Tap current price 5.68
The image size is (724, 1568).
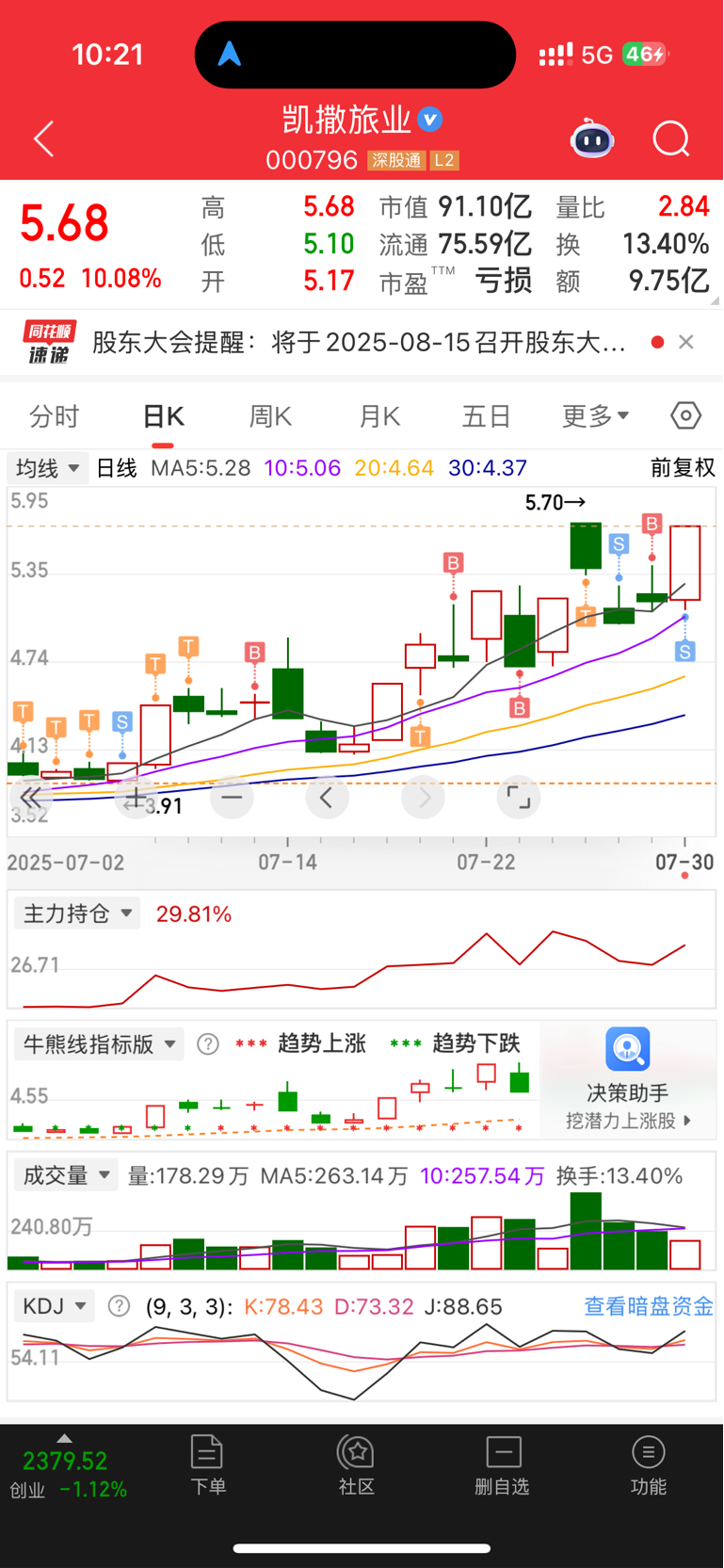click(64, 224)
